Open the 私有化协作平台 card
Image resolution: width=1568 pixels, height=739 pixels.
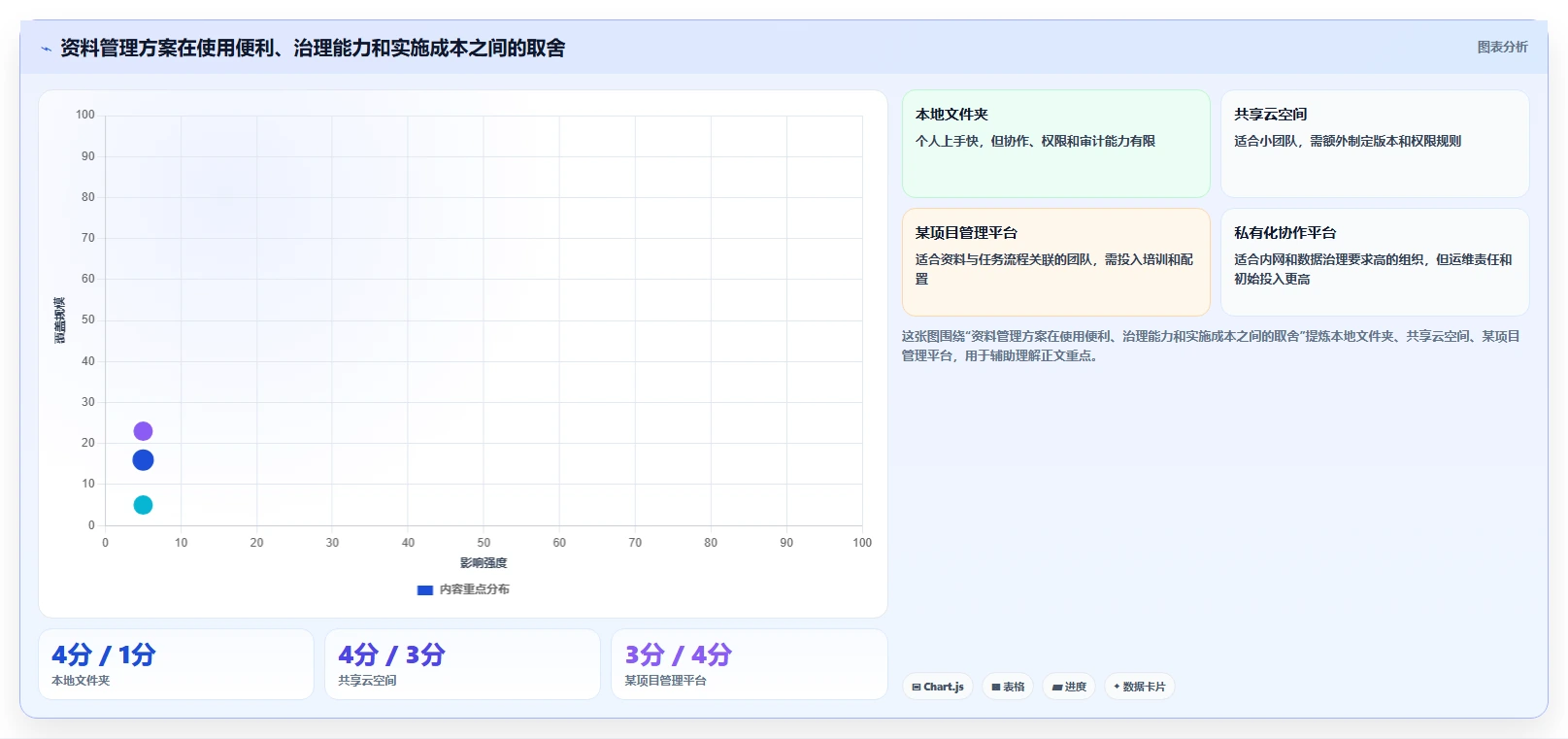point(1375,262)
